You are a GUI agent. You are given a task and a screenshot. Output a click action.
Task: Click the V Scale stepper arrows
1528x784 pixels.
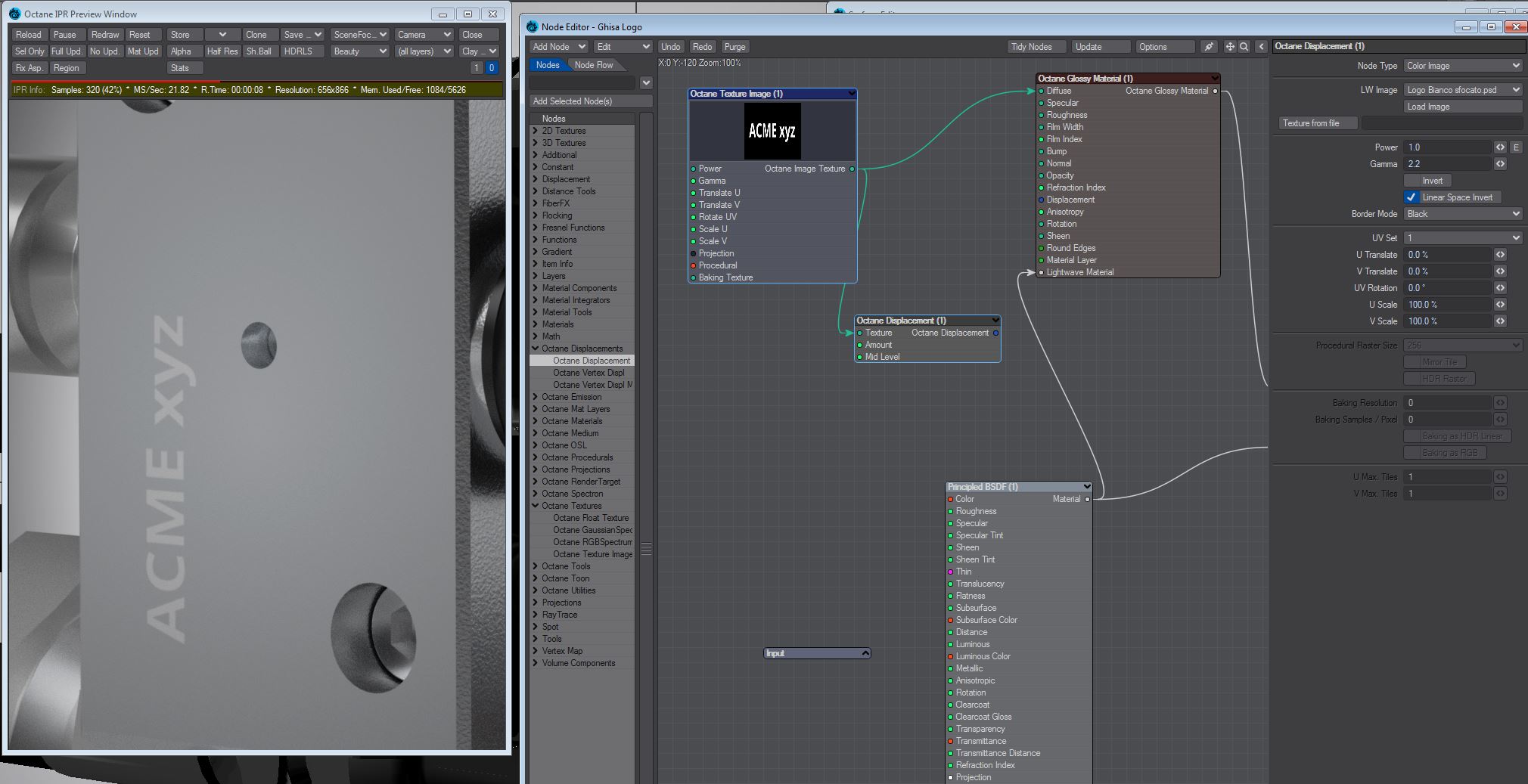(x=1501, y=321)
